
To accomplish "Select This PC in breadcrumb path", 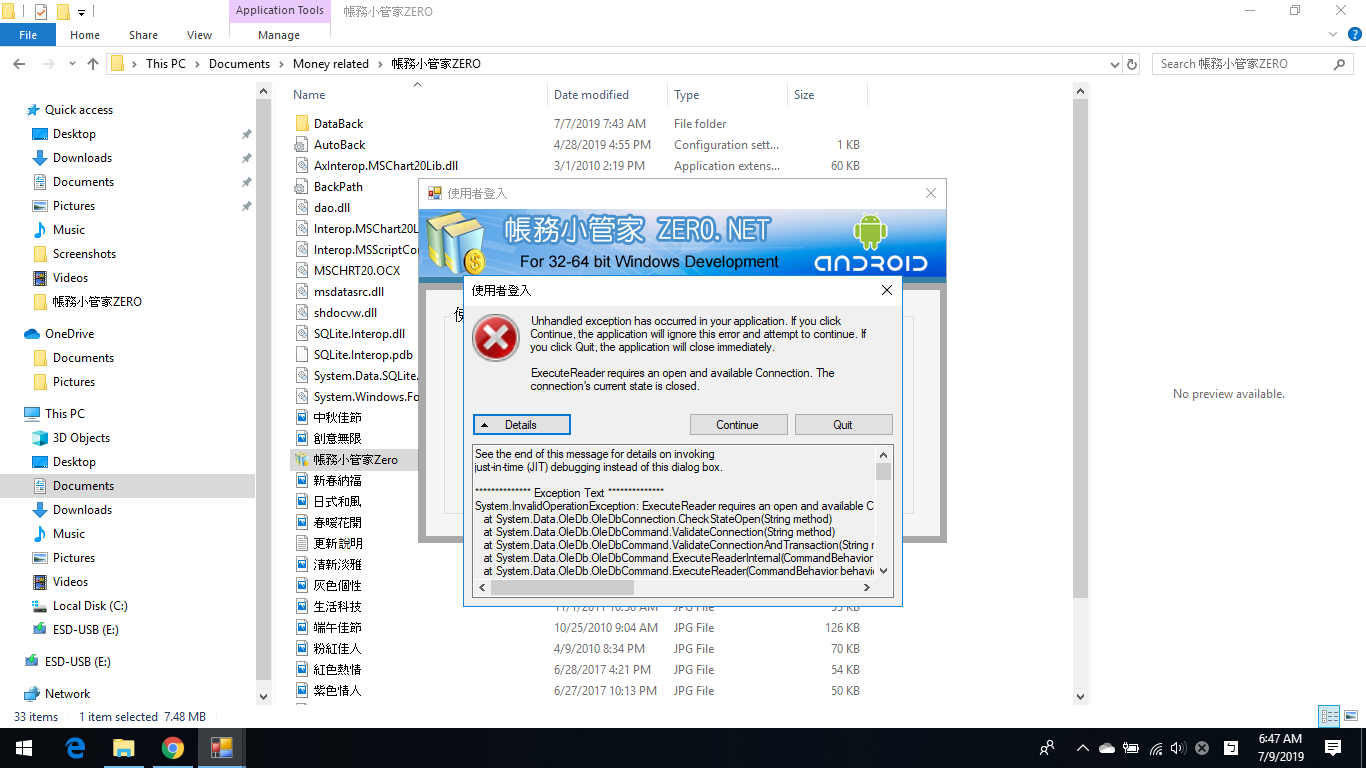I will [166, 64].
